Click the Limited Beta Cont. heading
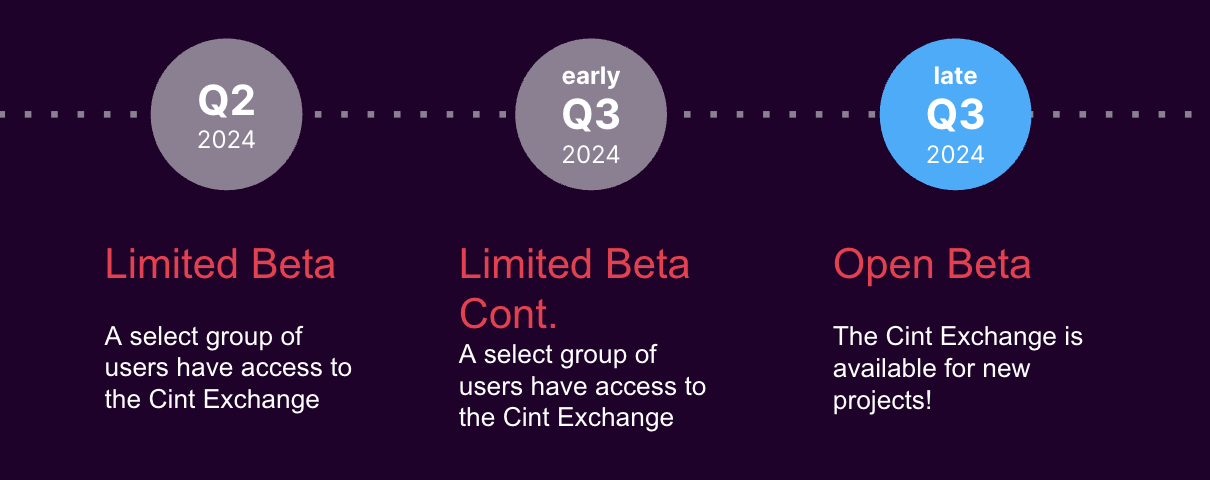 (x=574, y=290)
